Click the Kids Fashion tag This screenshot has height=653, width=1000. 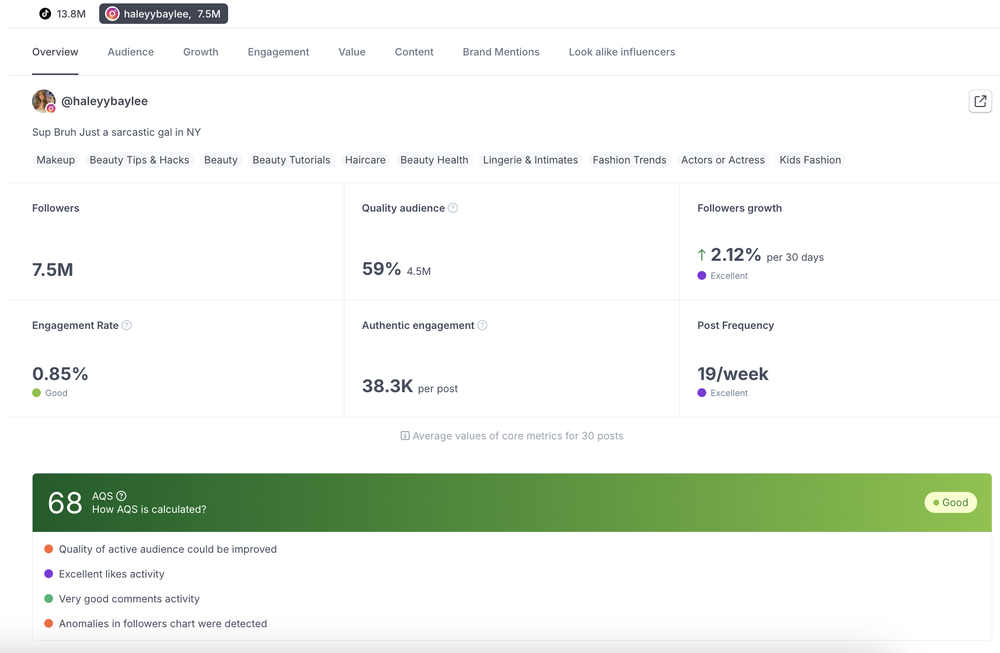pos(810,160)
